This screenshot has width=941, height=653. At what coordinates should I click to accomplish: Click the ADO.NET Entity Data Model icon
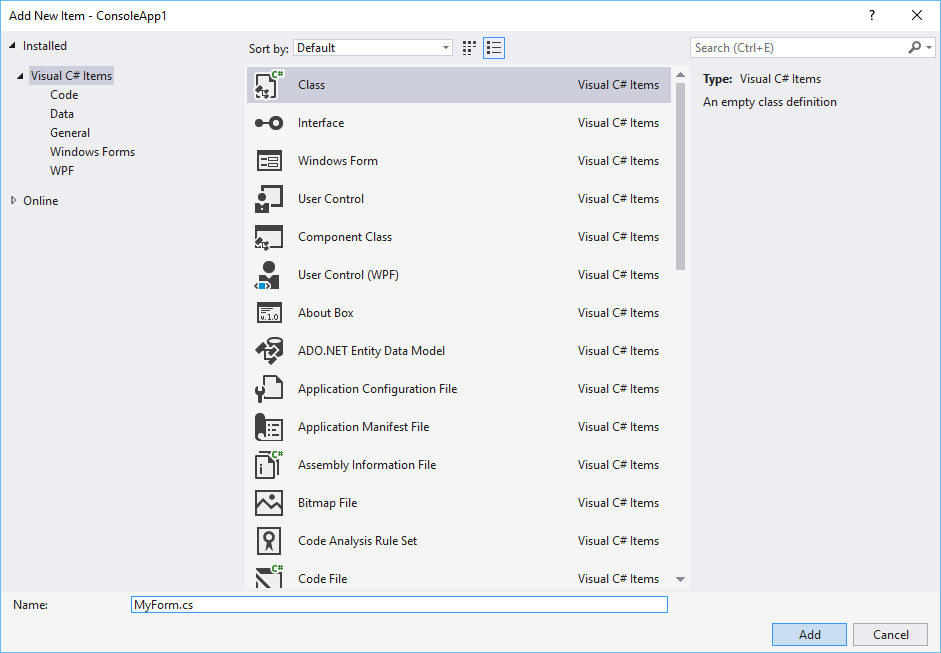pos(269,351)
